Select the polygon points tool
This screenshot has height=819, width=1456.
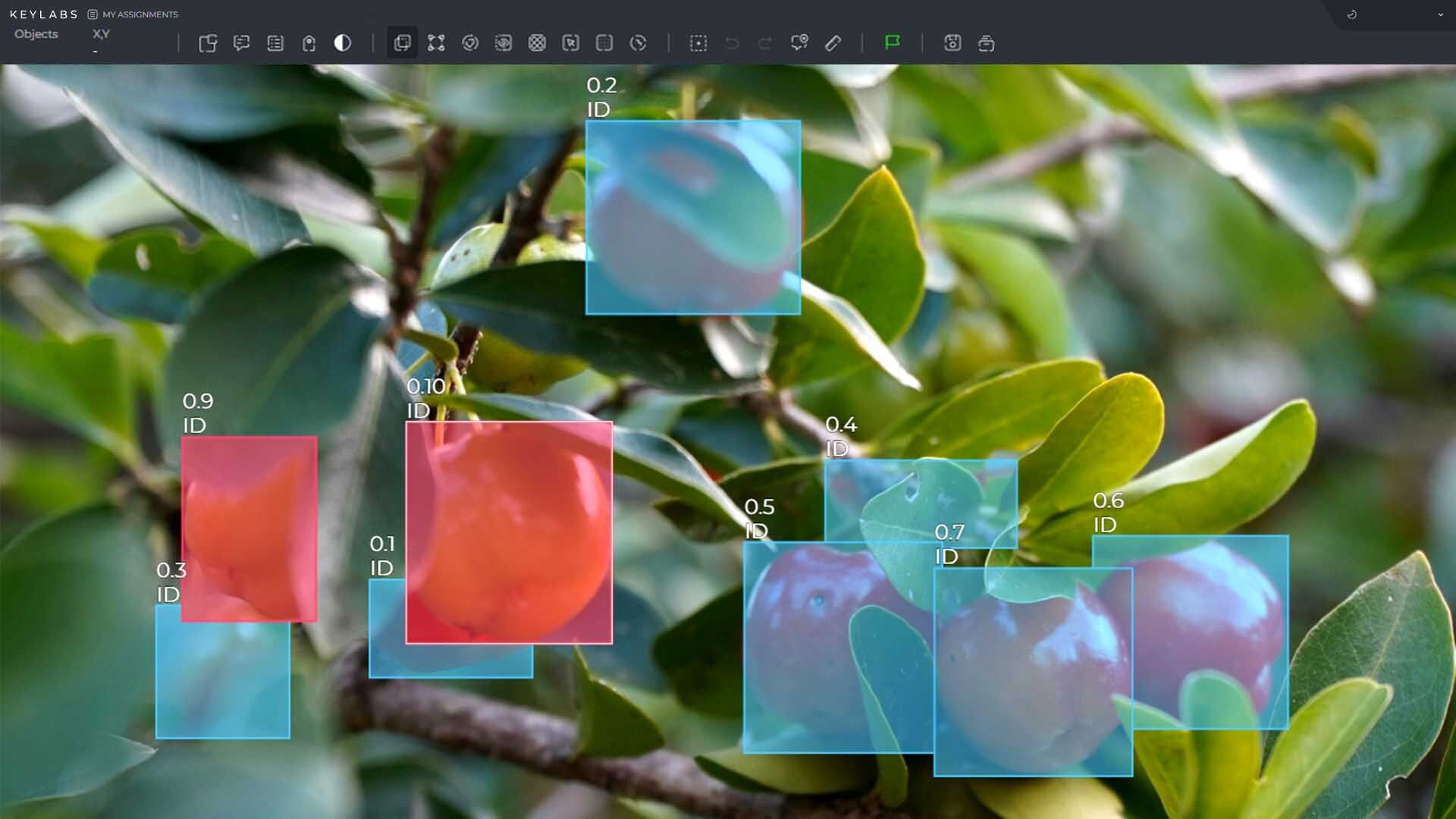click(436, 43)
